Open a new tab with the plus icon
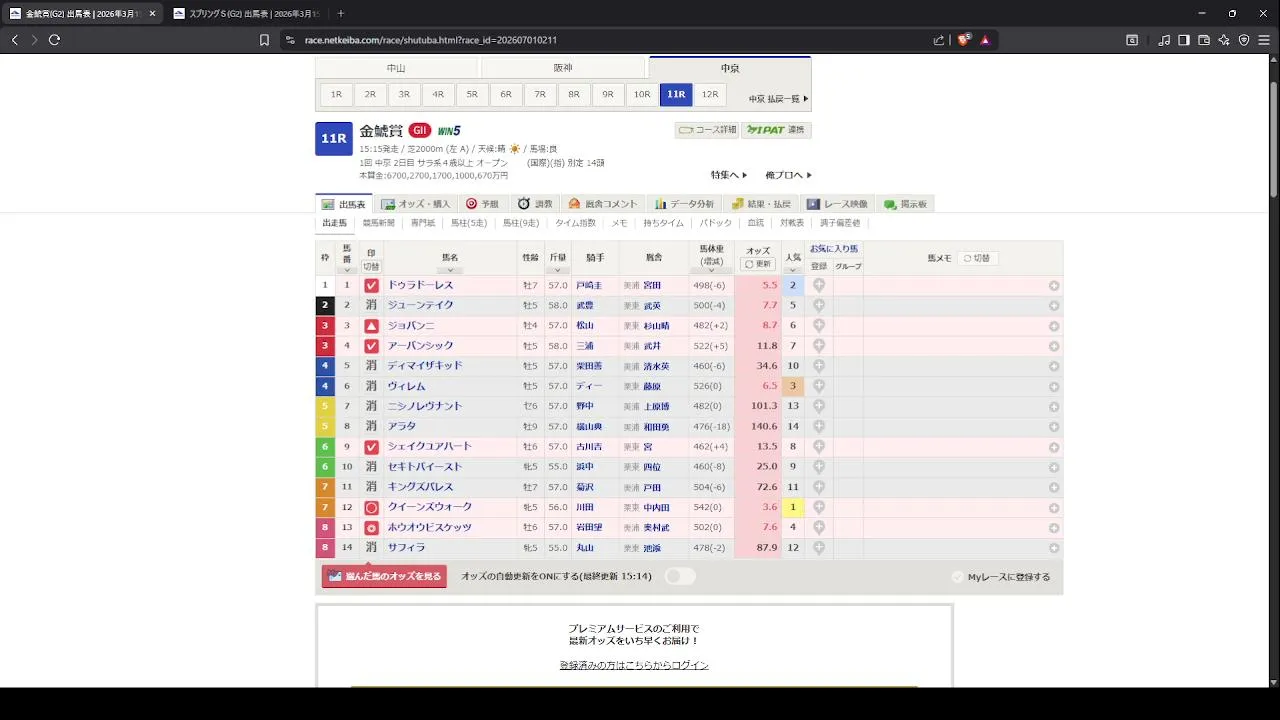 pos(340,13)
